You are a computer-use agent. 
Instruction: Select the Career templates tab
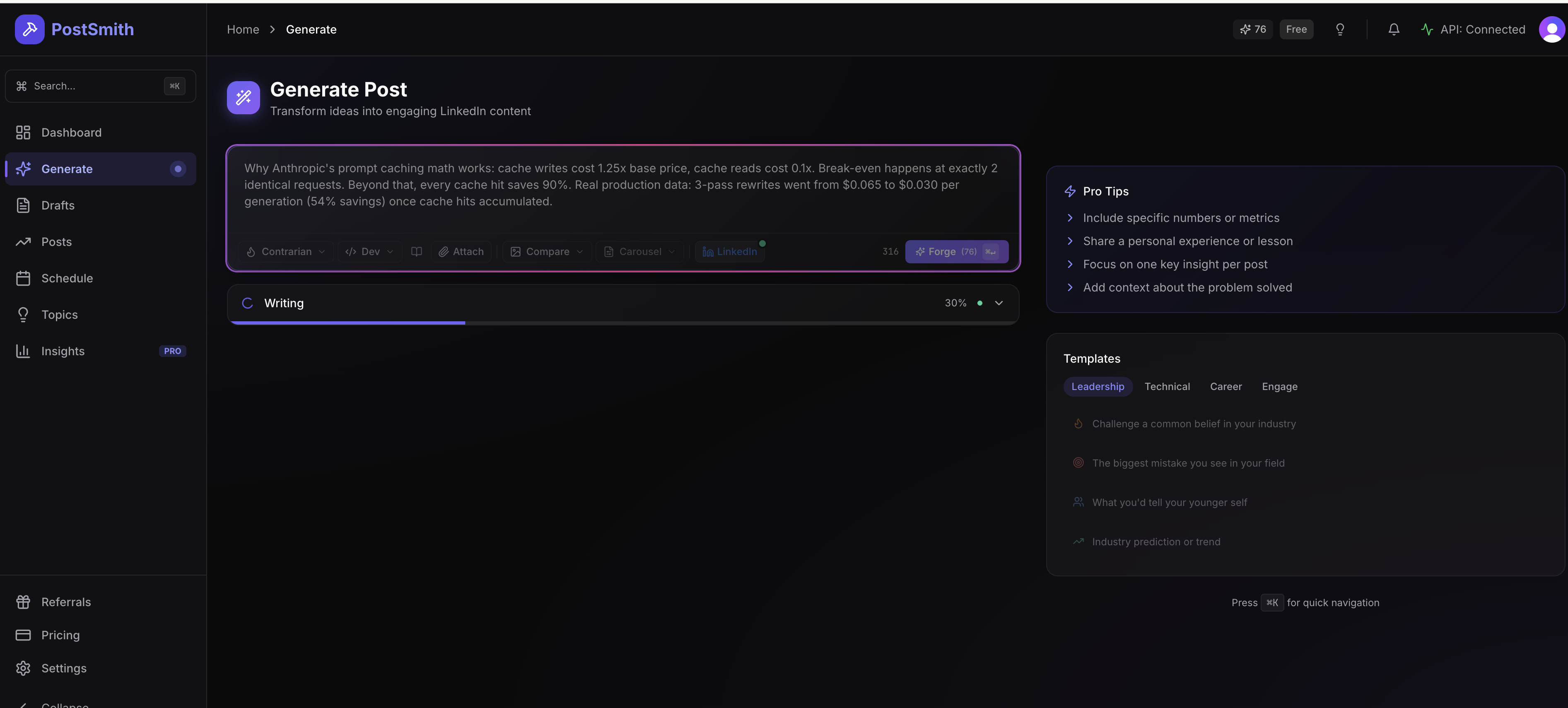(1225, 387)
